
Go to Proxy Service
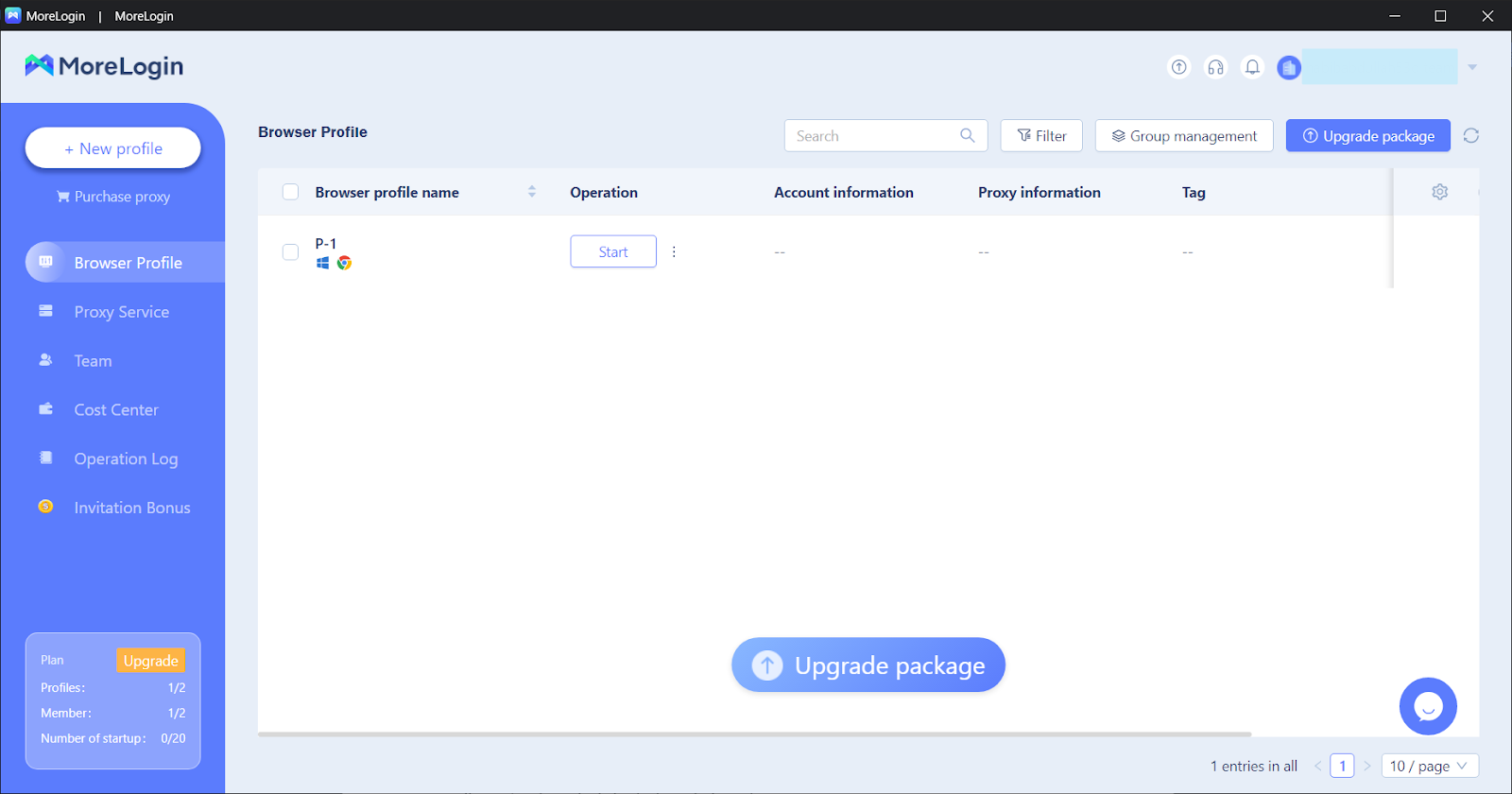point(122,312)
